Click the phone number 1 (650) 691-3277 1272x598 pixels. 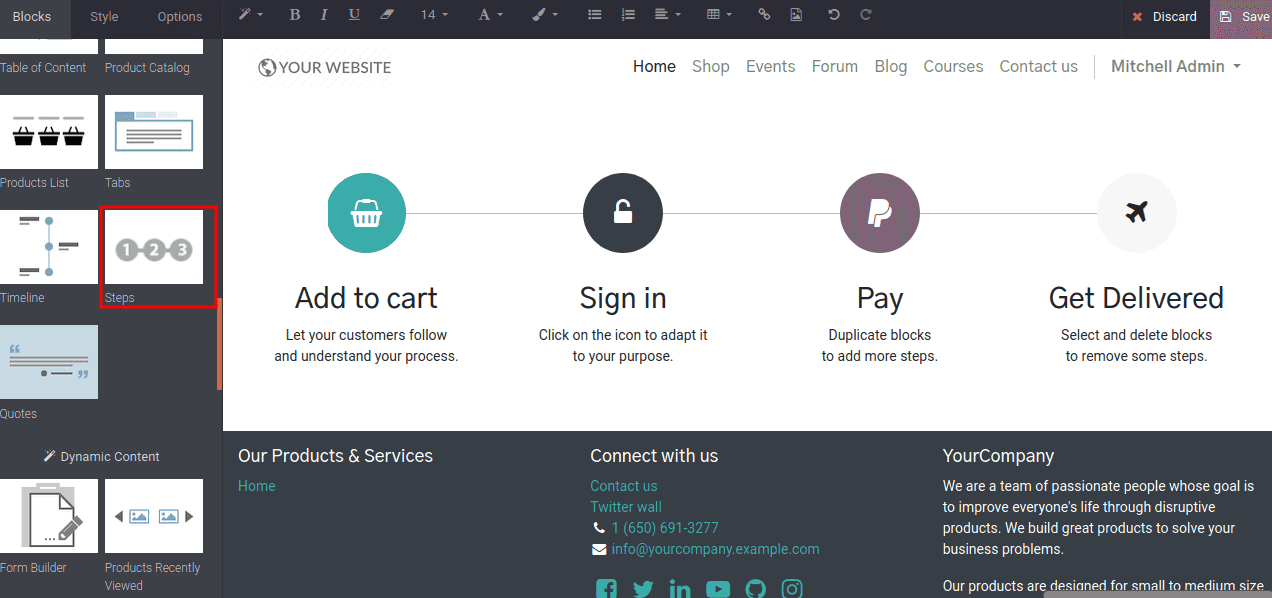coord(665,528)
